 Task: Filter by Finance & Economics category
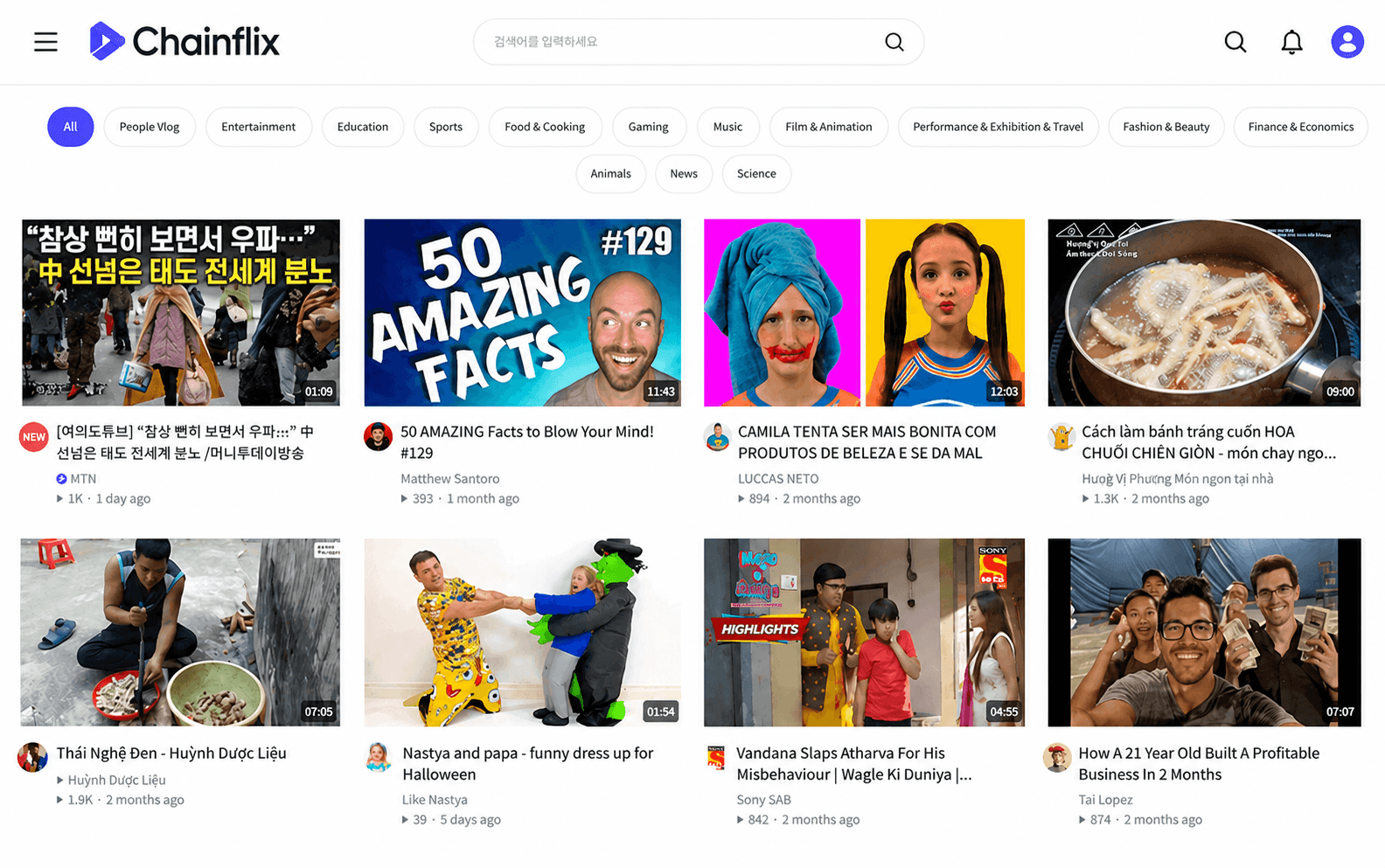tap(1301, 127)
